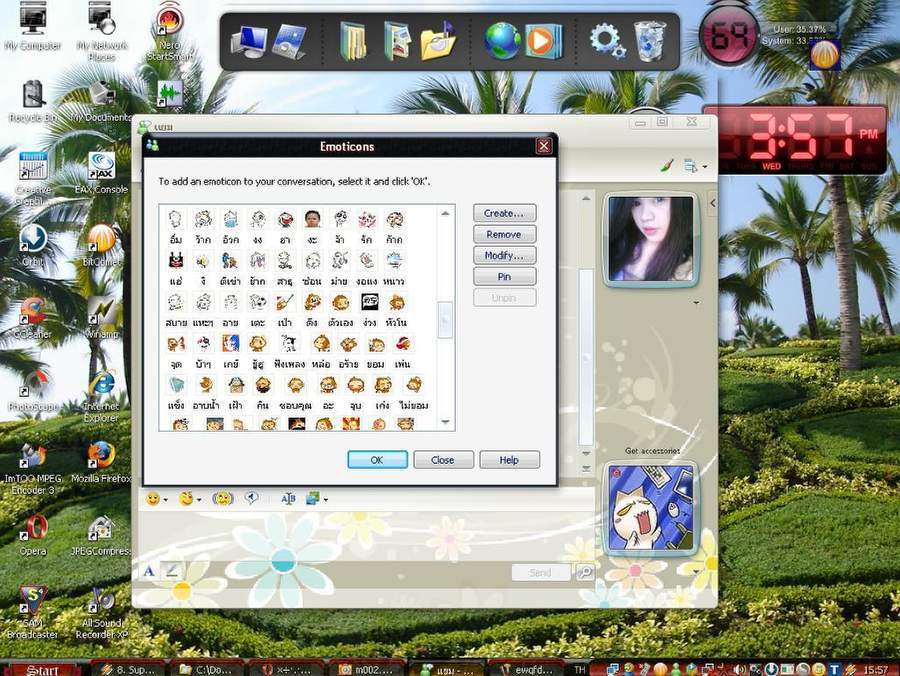Select the baby photo emoticon labeled งะ

(313, 219)
